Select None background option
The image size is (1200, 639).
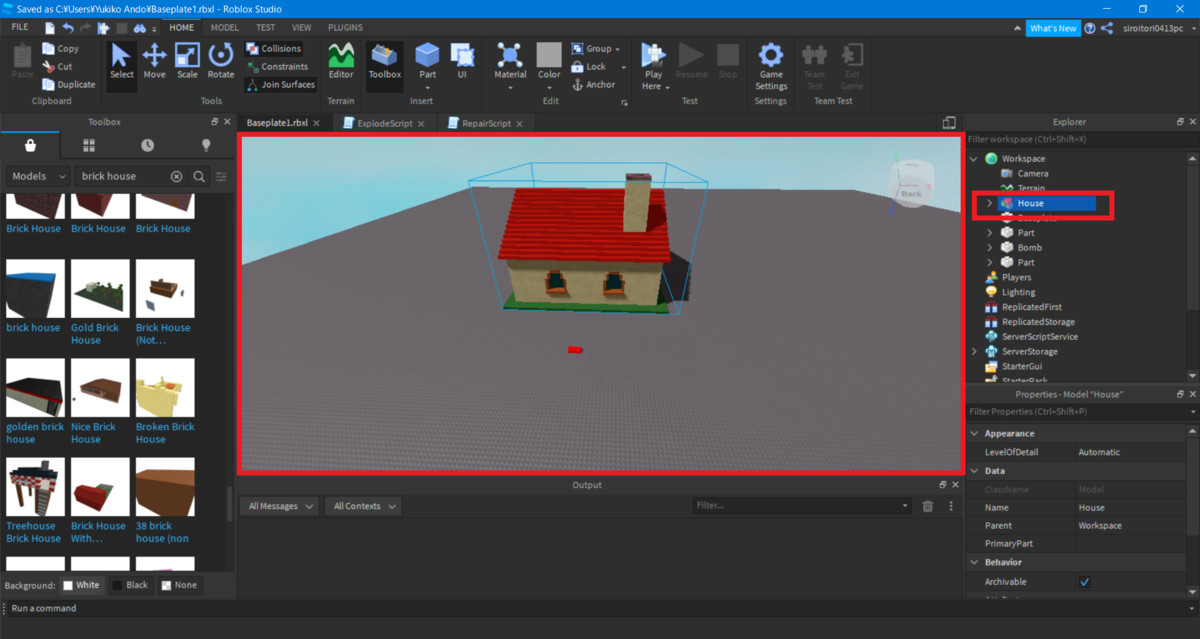[178, 585]
